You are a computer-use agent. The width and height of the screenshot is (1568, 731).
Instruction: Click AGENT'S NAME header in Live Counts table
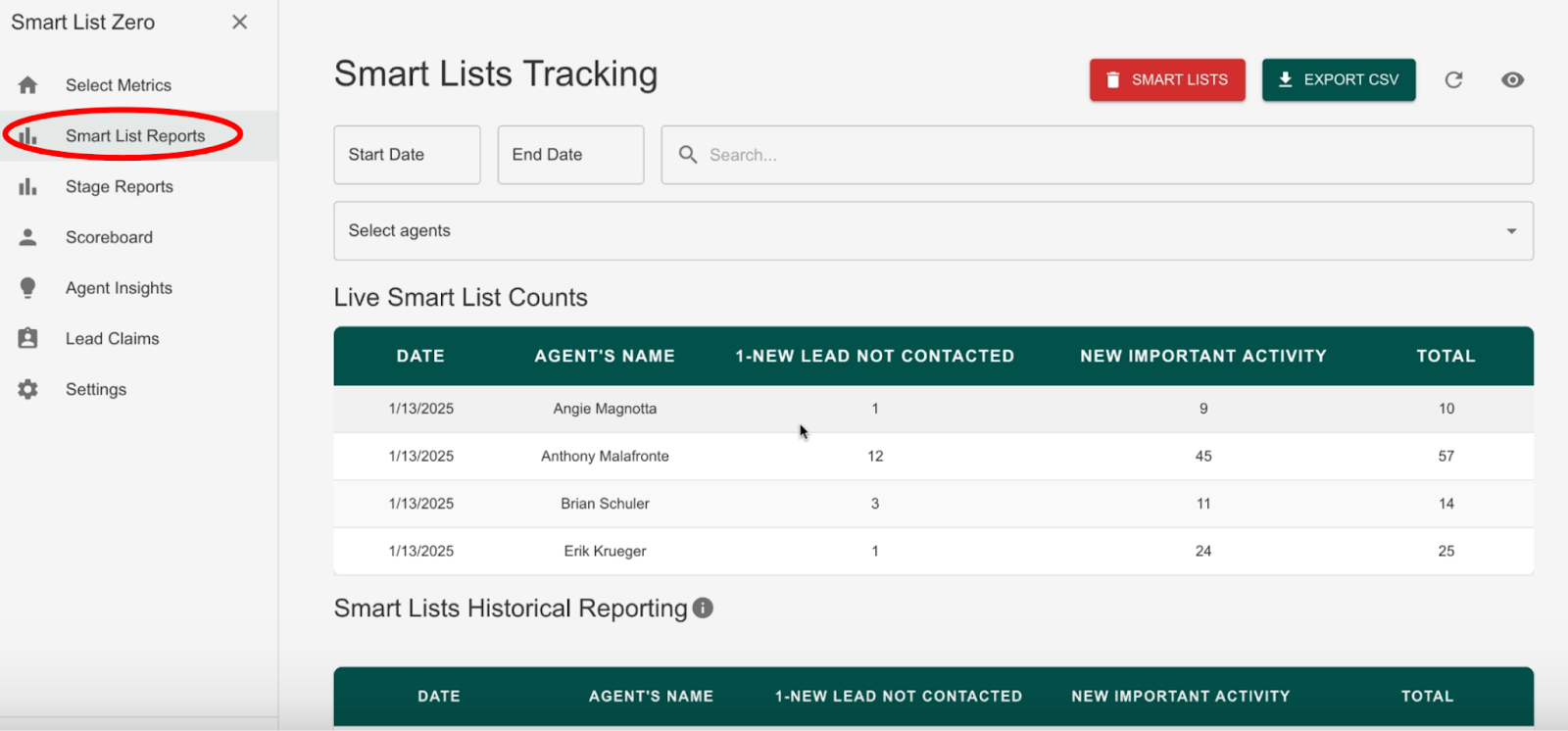click(x=605, y=356)
